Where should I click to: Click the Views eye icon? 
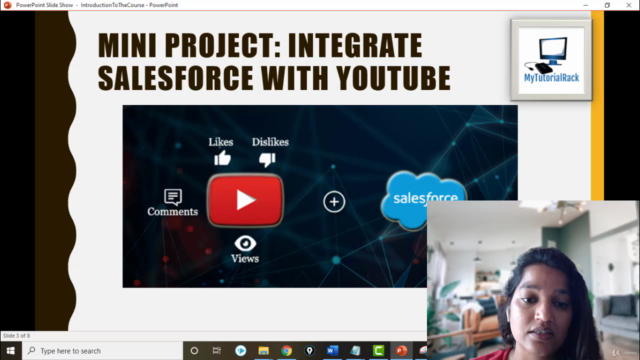point(245,244)
